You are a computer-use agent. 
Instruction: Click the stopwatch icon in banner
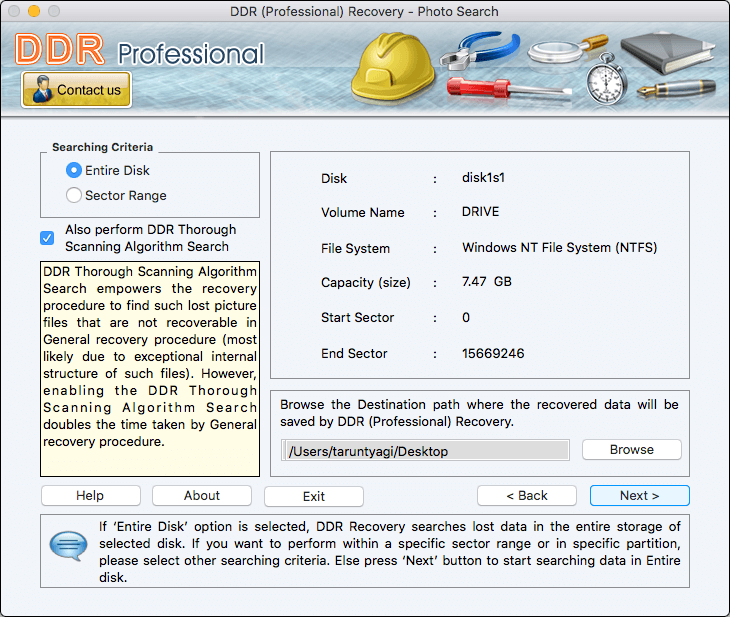point(606,80)
